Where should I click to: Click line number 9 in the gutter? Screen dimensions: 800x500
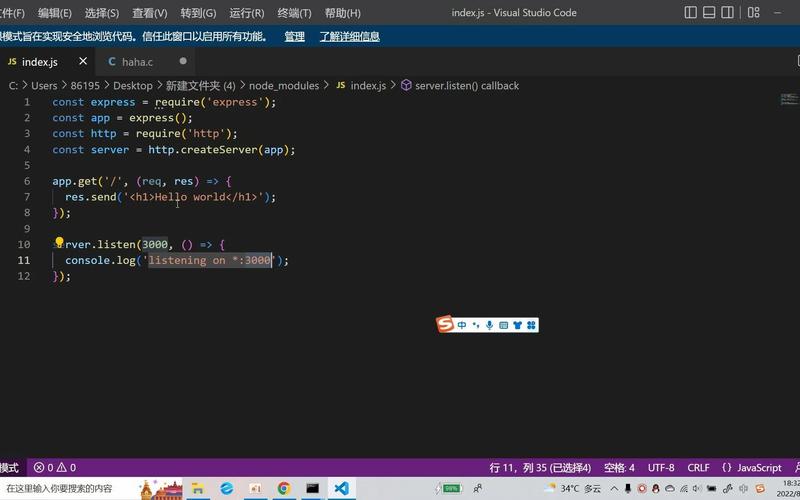tap(27, 229)
